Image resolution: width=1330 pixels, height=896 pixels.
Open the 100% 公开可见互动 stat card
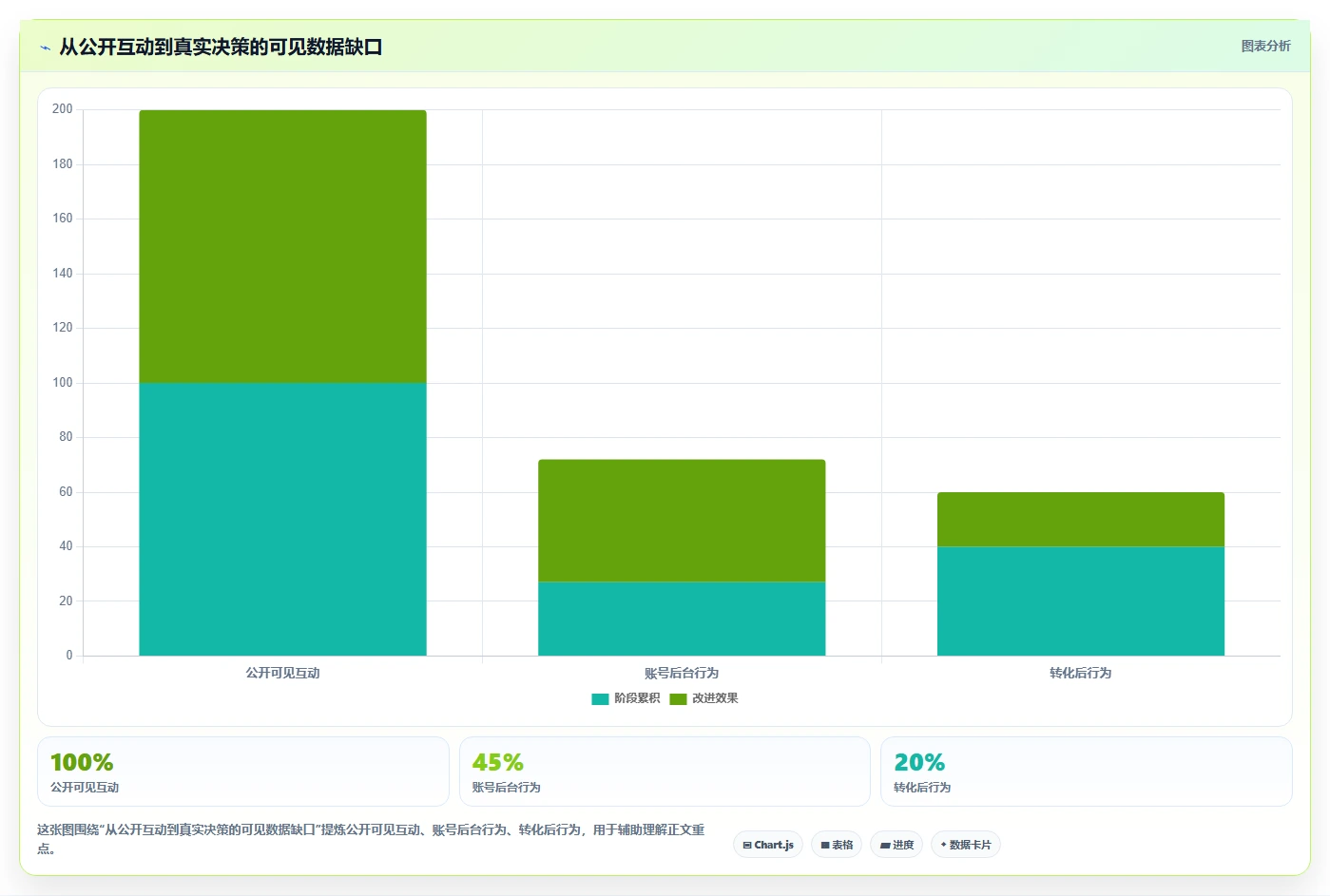[243, 772]
